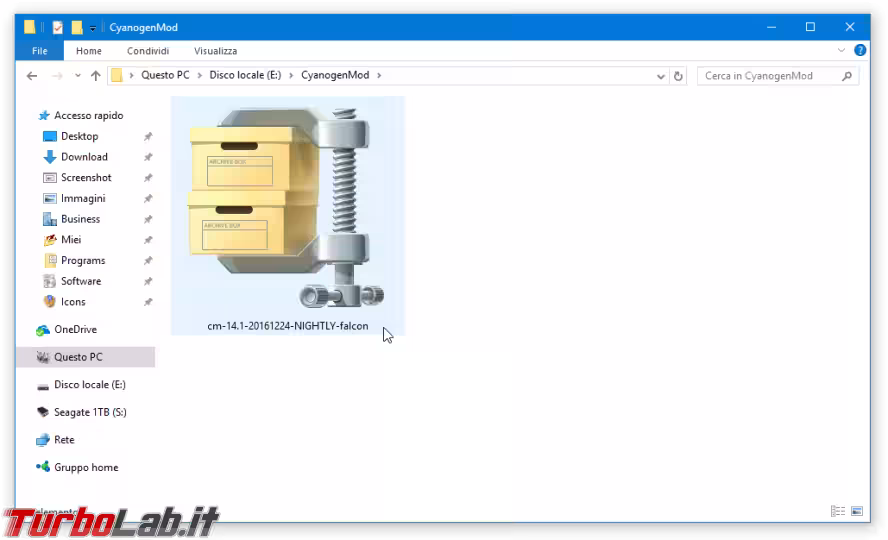Image resolution: width=888 pixels, height=540 pixels.
Task: Minimize the CyanogenMod window
Action: point(771,27)
